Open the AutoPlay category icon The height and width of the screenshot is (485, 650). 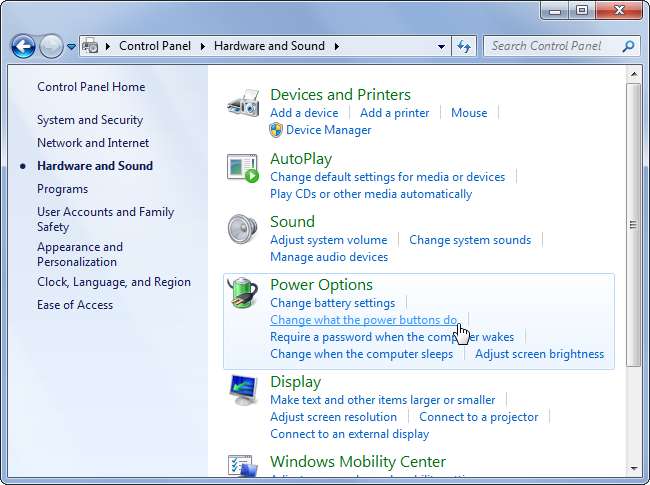243,168
